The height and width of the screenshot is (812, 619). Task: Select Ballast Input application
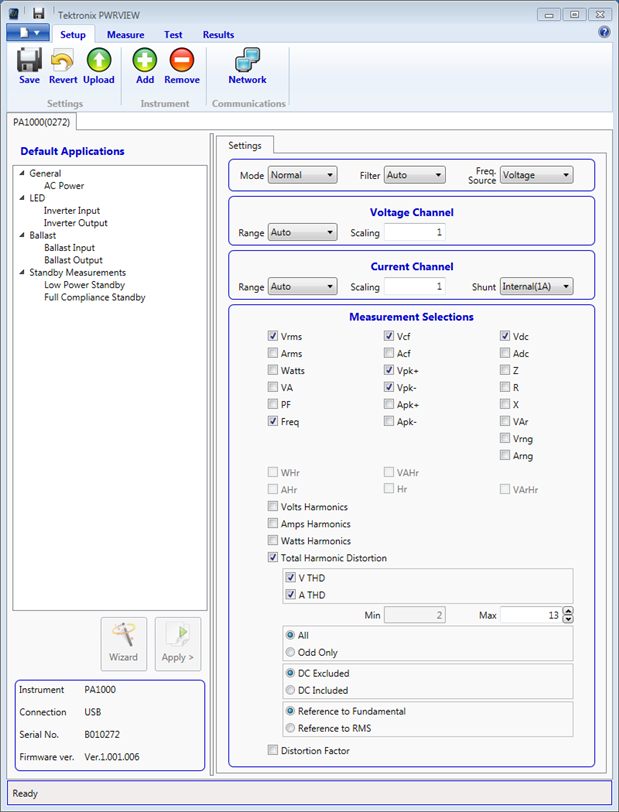pyautogui.click(x=69, y=248)
